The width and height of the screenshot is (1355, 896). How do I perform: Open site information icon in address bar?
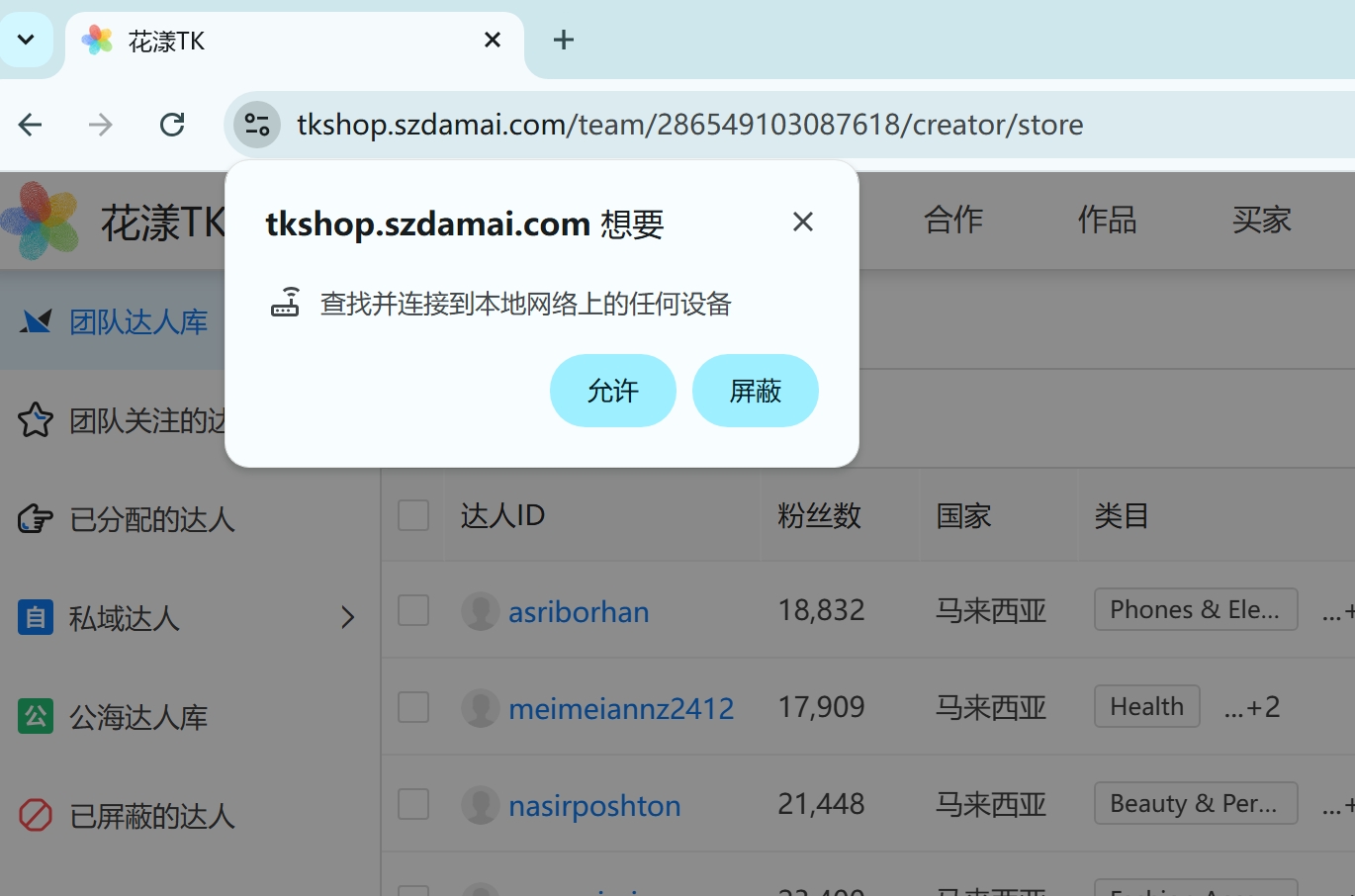(257, 125)
